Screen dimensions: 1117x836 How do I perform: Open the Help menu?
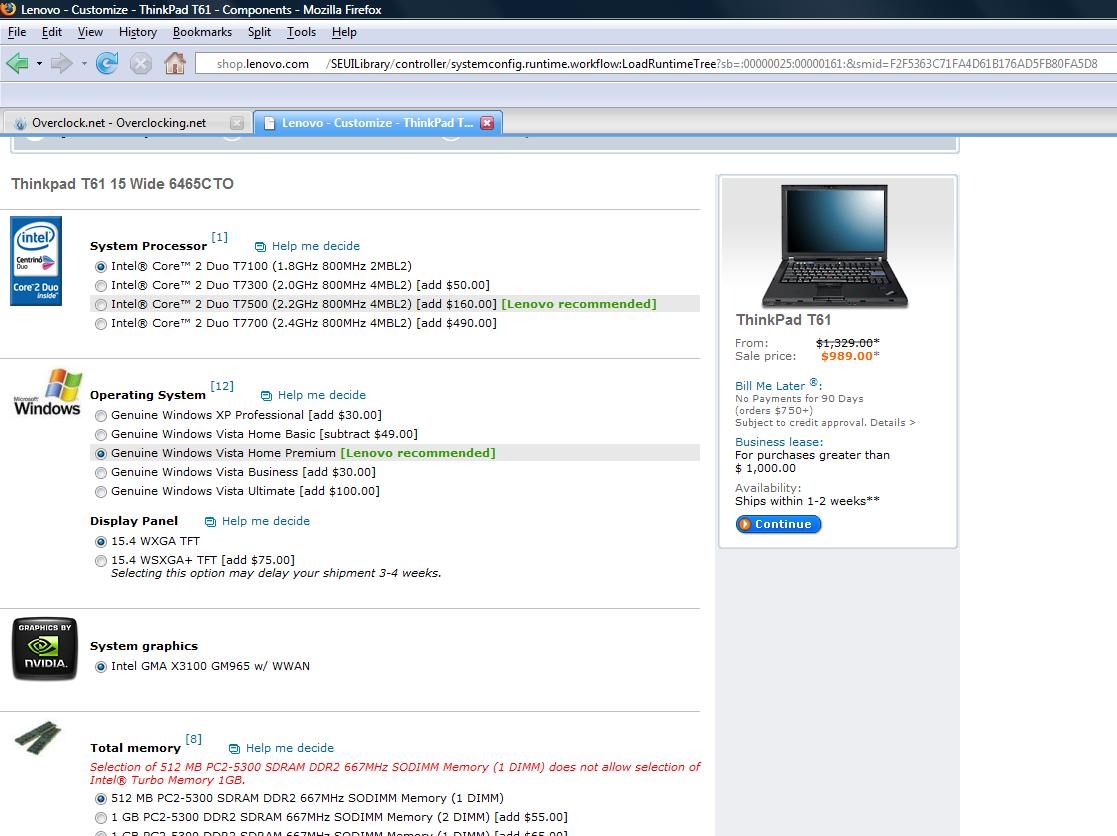(x=344, y=32)
